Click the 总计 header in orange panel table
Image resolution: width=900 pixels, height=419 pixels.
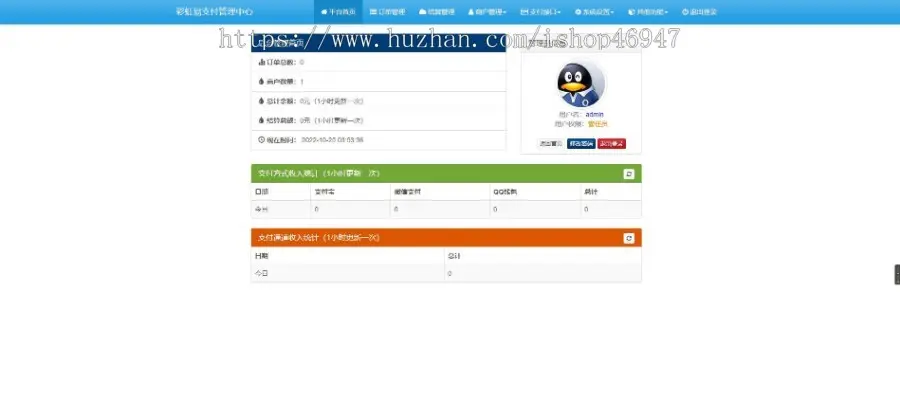[x=454, y=256]
